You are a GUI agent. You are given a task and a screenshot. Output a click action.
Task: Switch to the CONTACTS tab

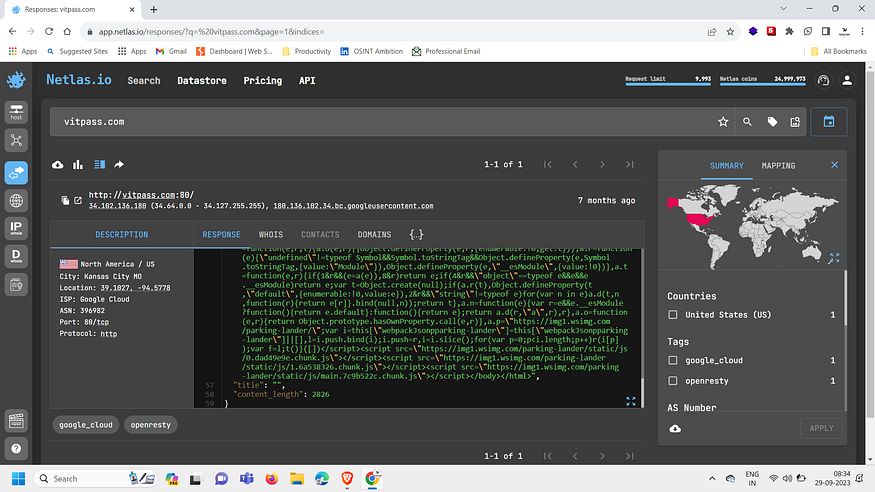[x=320, y=234]
